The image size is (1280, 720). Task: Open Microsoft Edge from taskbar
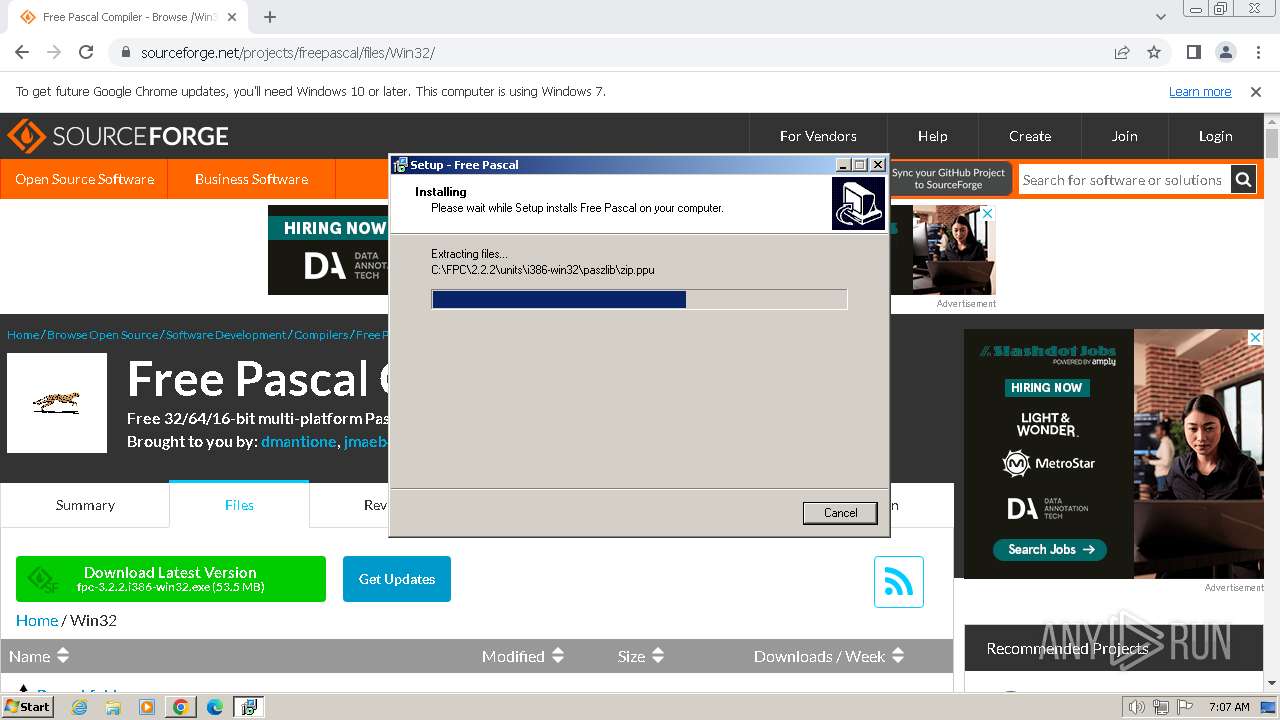[x=215, y=707]
